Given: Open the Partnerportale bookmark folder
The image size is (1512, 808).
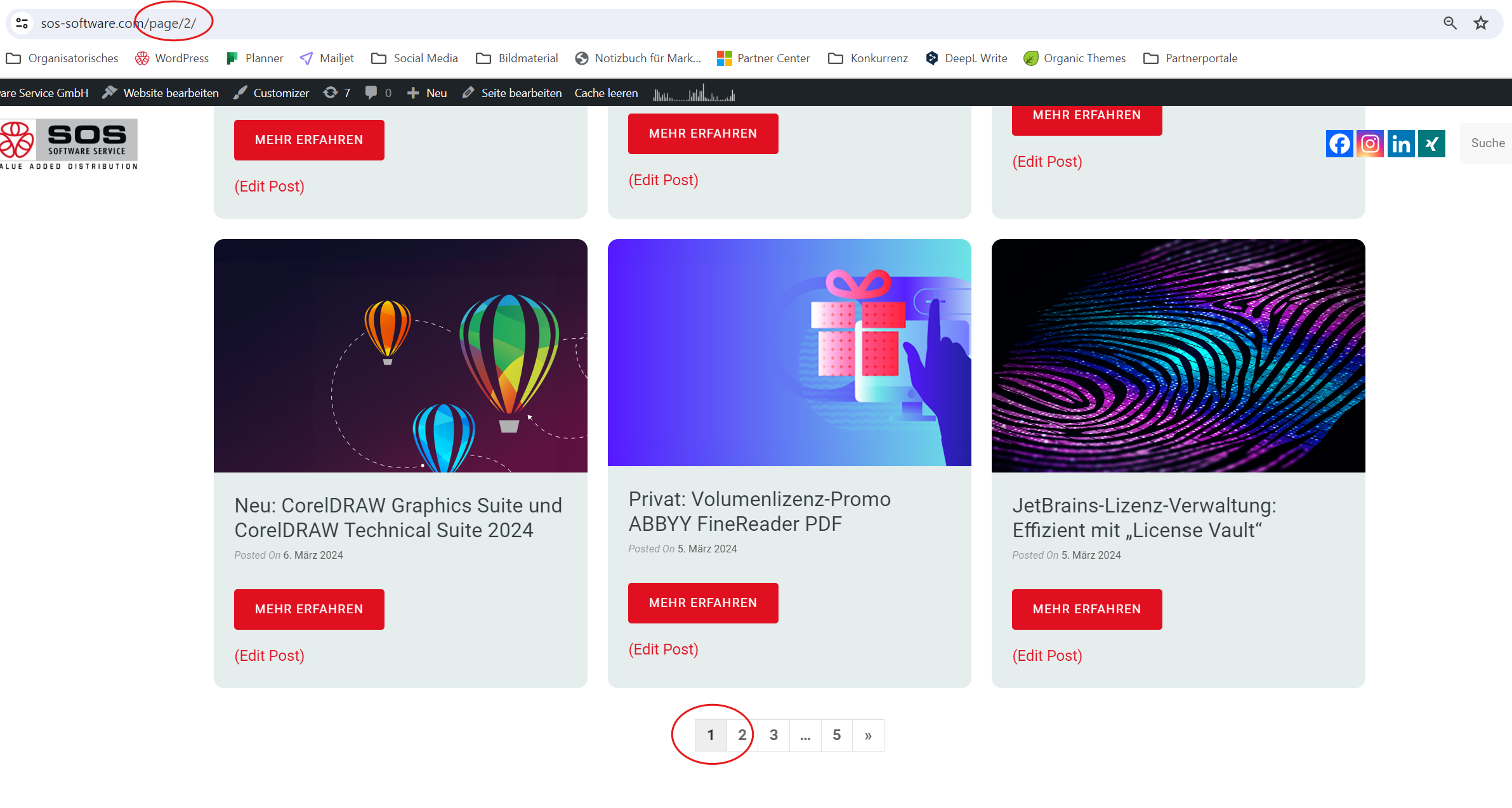Looking at the screenshot, I should pos(1190,58).
